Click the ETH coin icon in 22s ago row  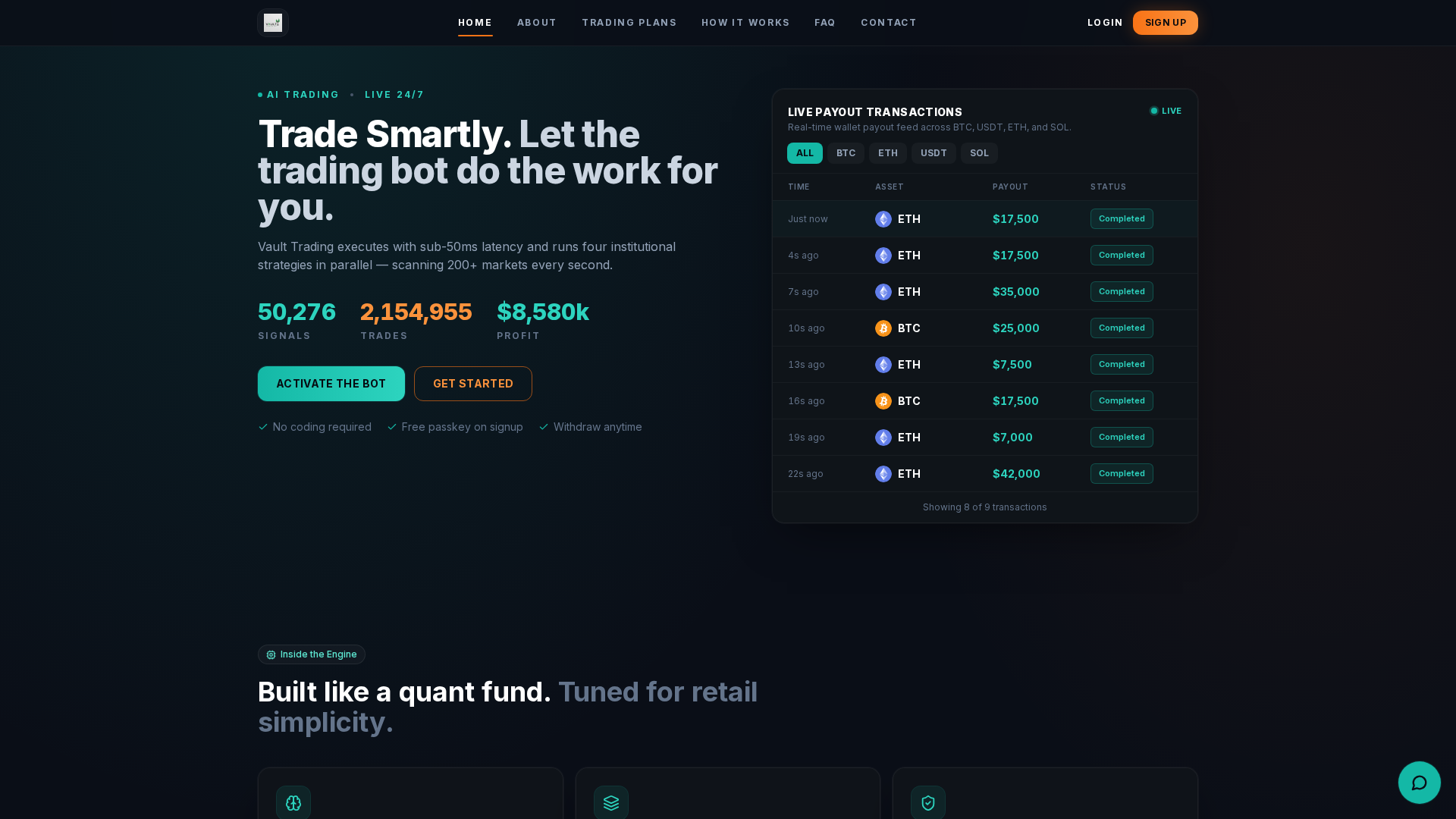pos(883,474)
